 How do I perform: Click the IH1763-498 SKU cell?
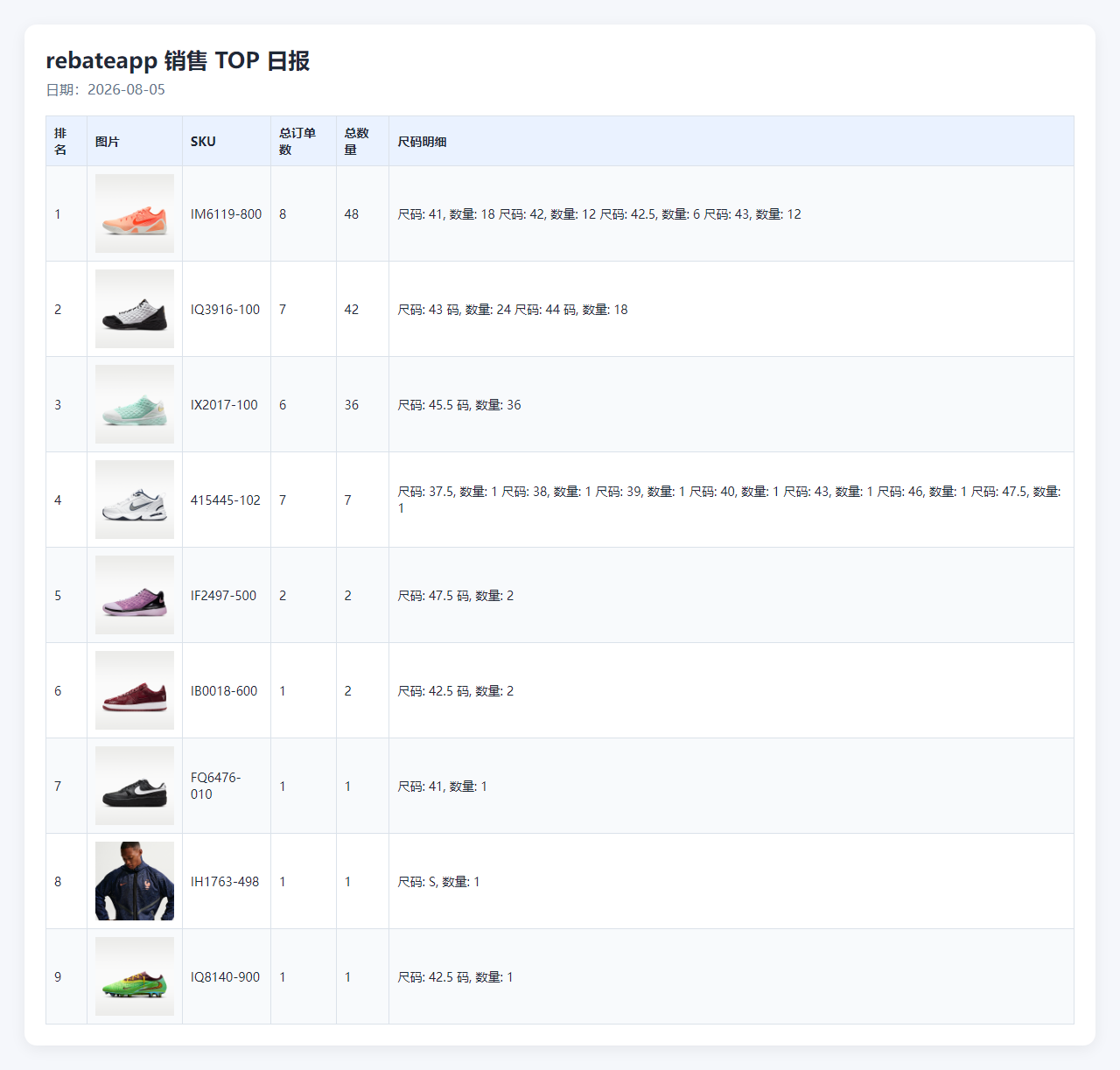click(x=225, y=882)
